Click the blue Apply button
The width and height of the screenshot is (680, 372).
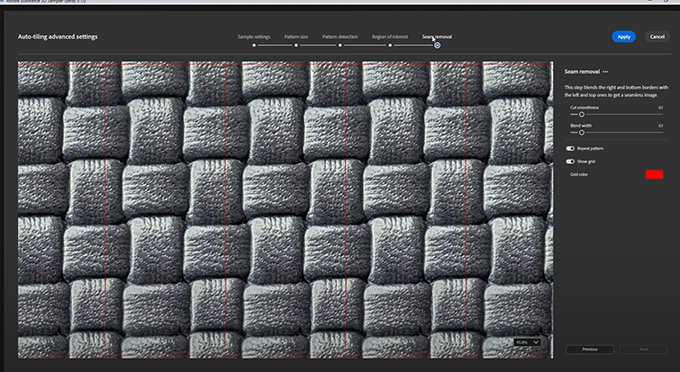624,37
